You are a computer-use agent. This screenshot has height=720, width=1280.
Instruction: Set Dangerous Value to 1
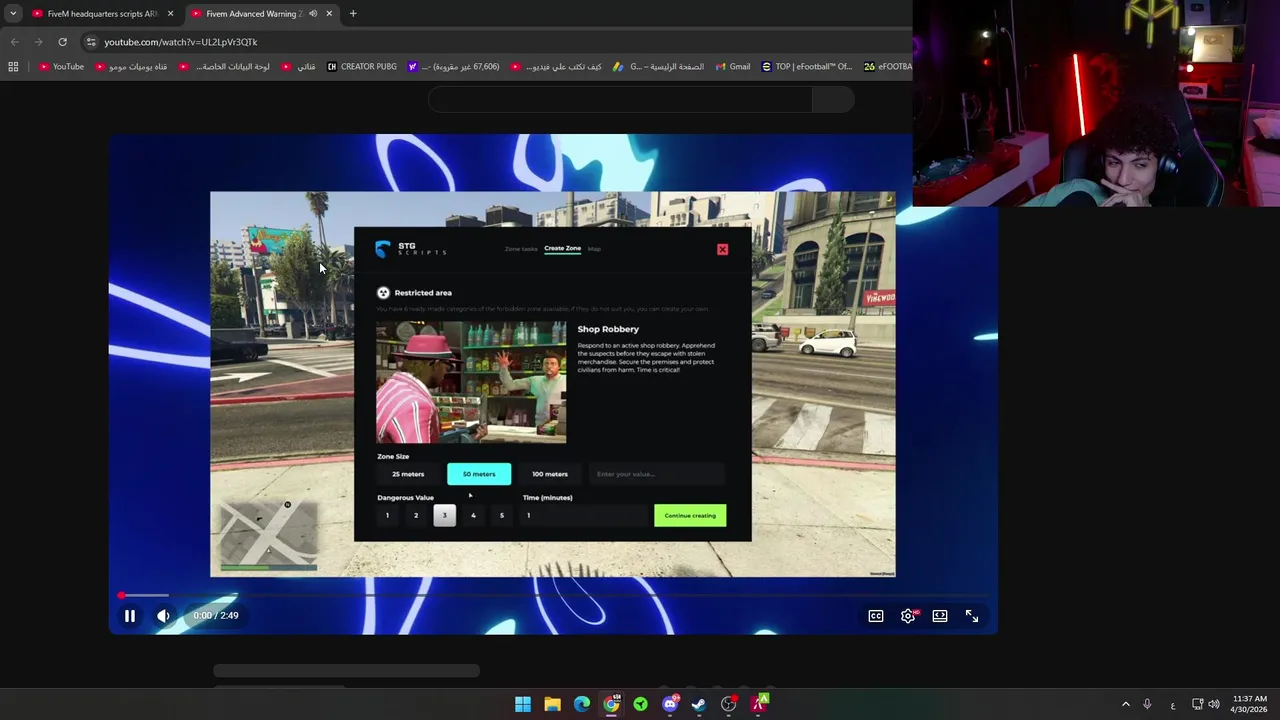pyautogui.click(x=387, y=515)
